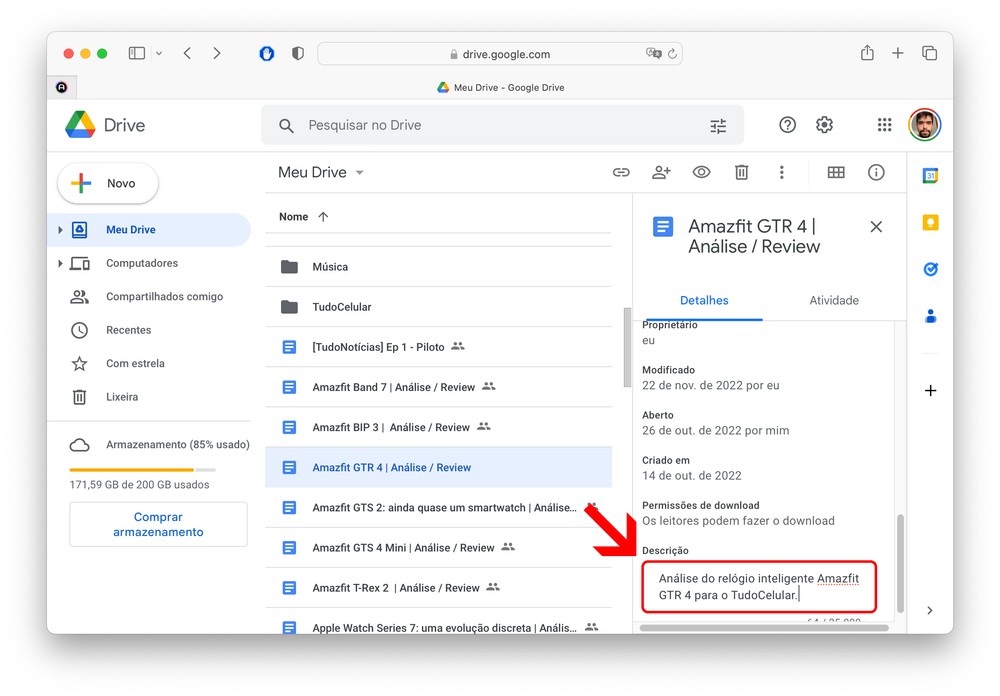Open Safari sidebar dropdown chevron
This screenshot has height=696, width=1000.
(159, 54)
